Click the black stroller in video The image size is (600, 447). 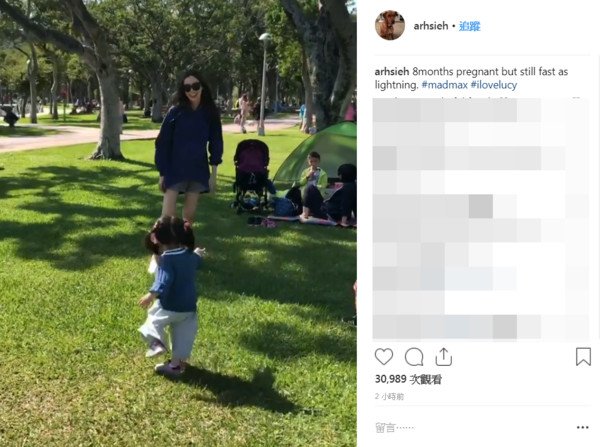251,175
